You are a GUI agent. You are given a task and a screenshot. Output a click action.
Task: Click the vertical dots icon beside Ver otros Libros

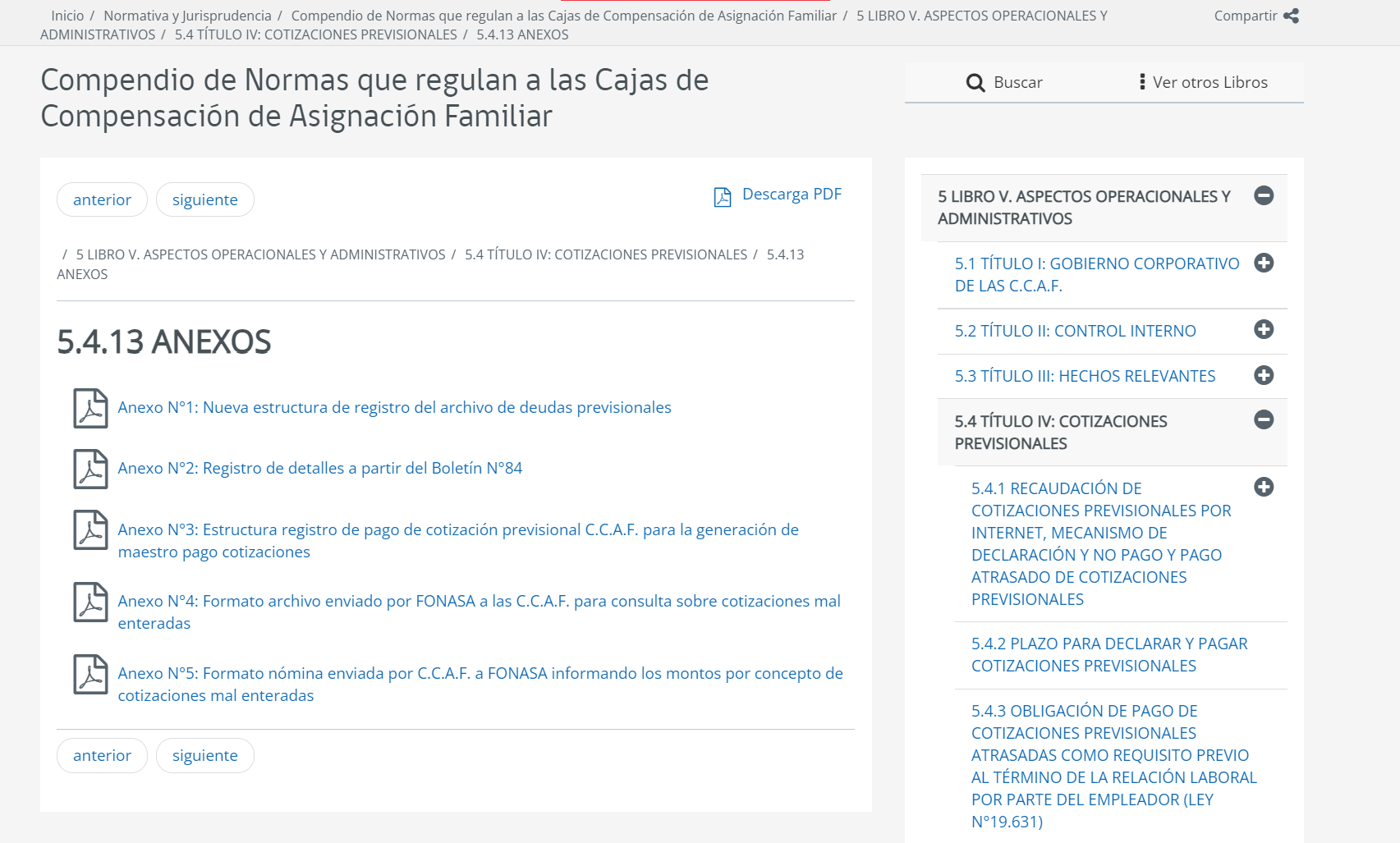click(1142, 82)
